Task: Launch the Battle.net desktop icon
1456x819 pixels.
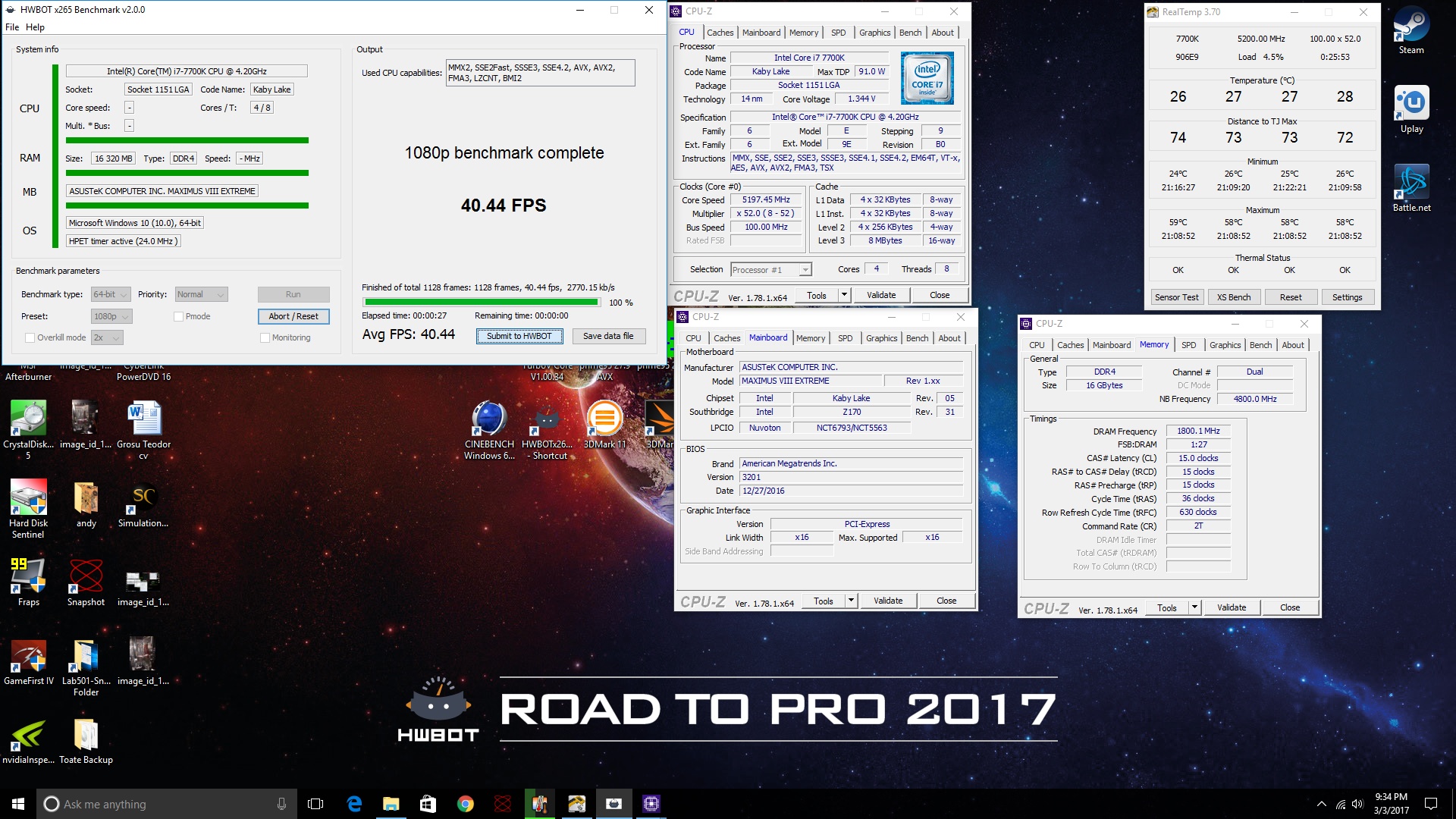Action: 1411,188
